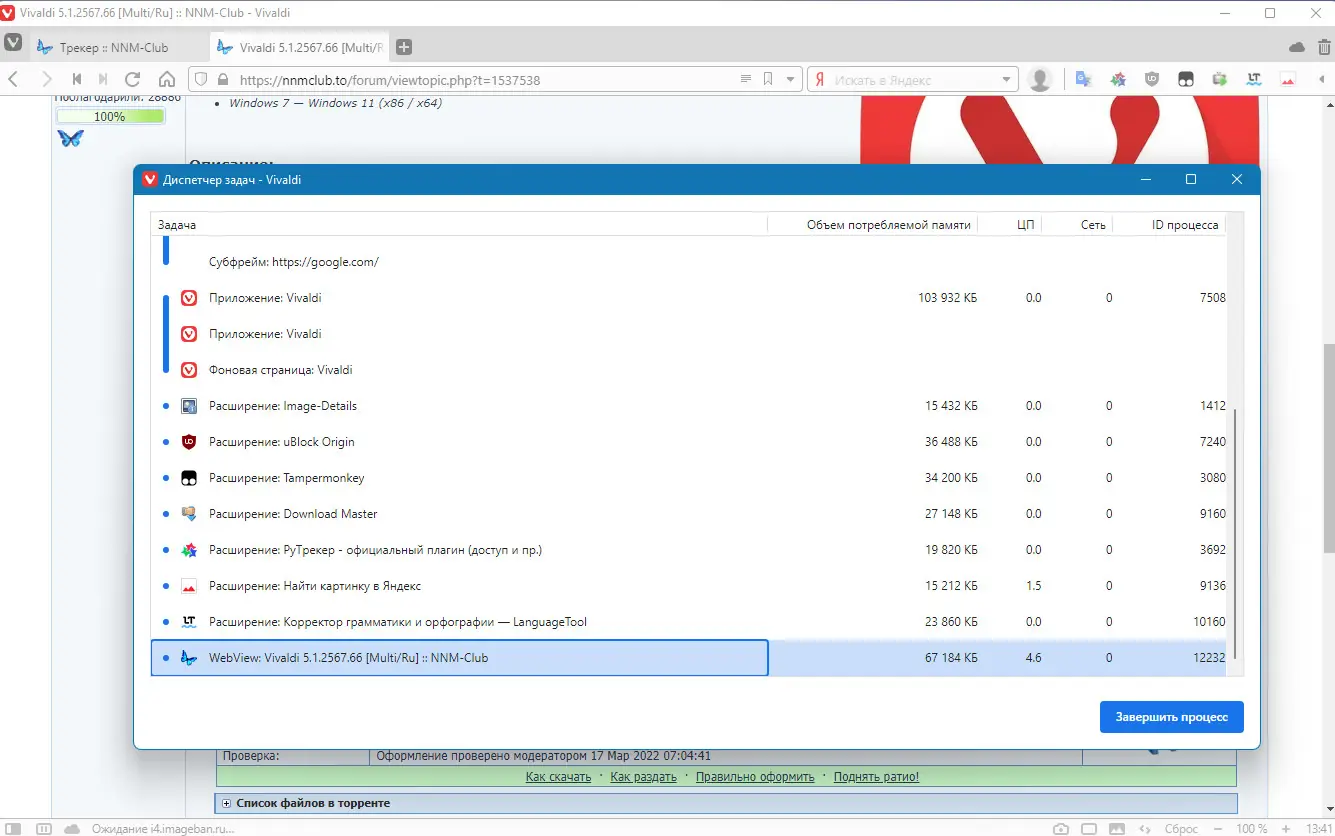1335x836 pixels.
Task: Open the shield tracker-blocker icon in address bar
Action: coord(200,80)
